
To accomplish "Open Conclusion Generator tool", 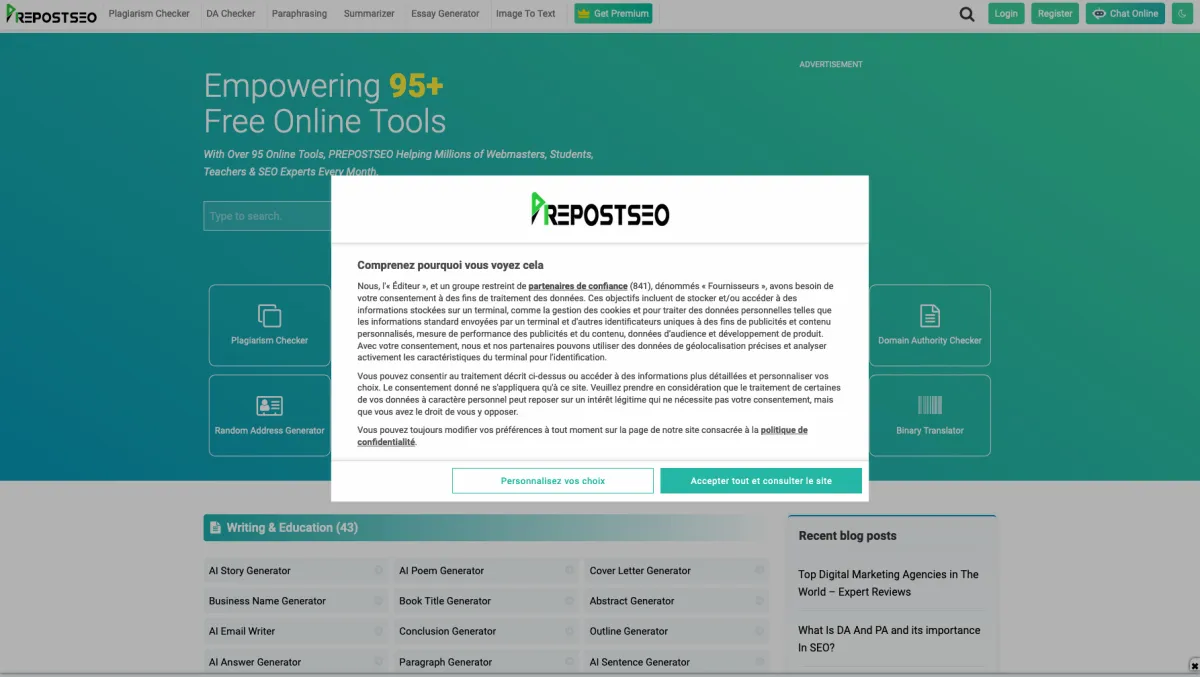I will click(447, 631).
